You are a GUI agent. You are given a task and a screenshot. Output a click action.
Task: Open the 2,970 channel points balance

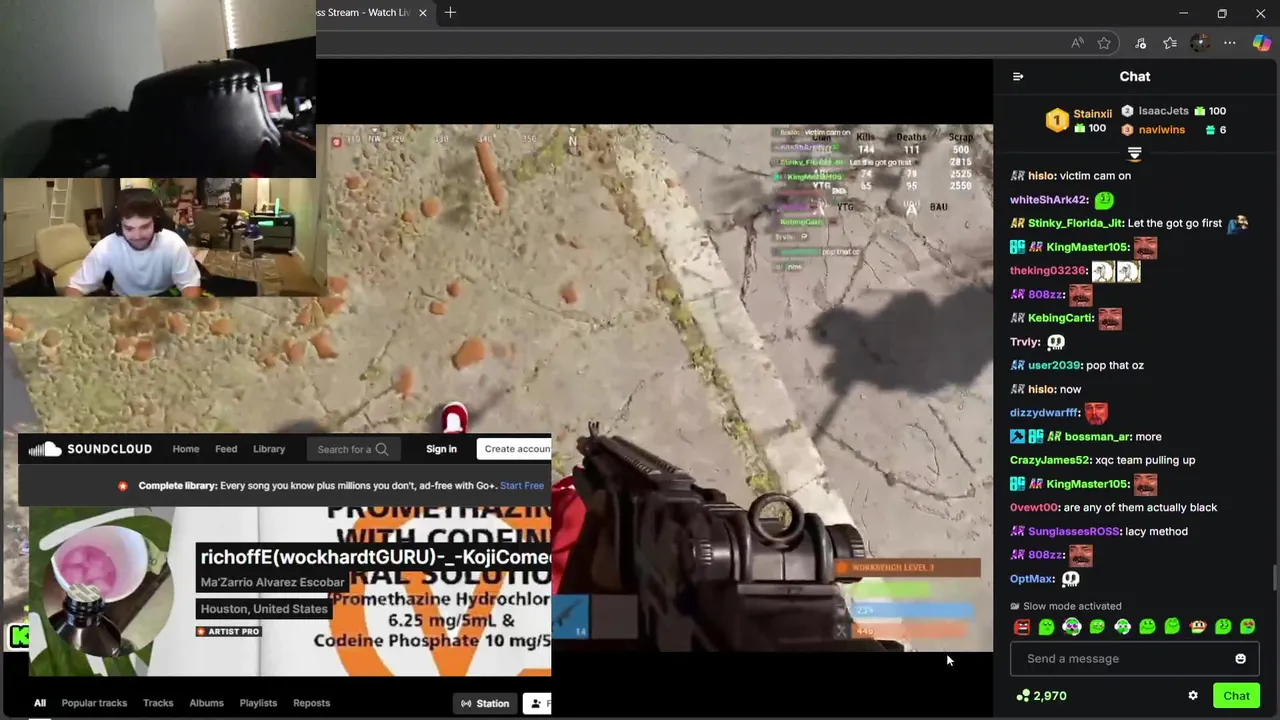click(x=1041, y=696)
